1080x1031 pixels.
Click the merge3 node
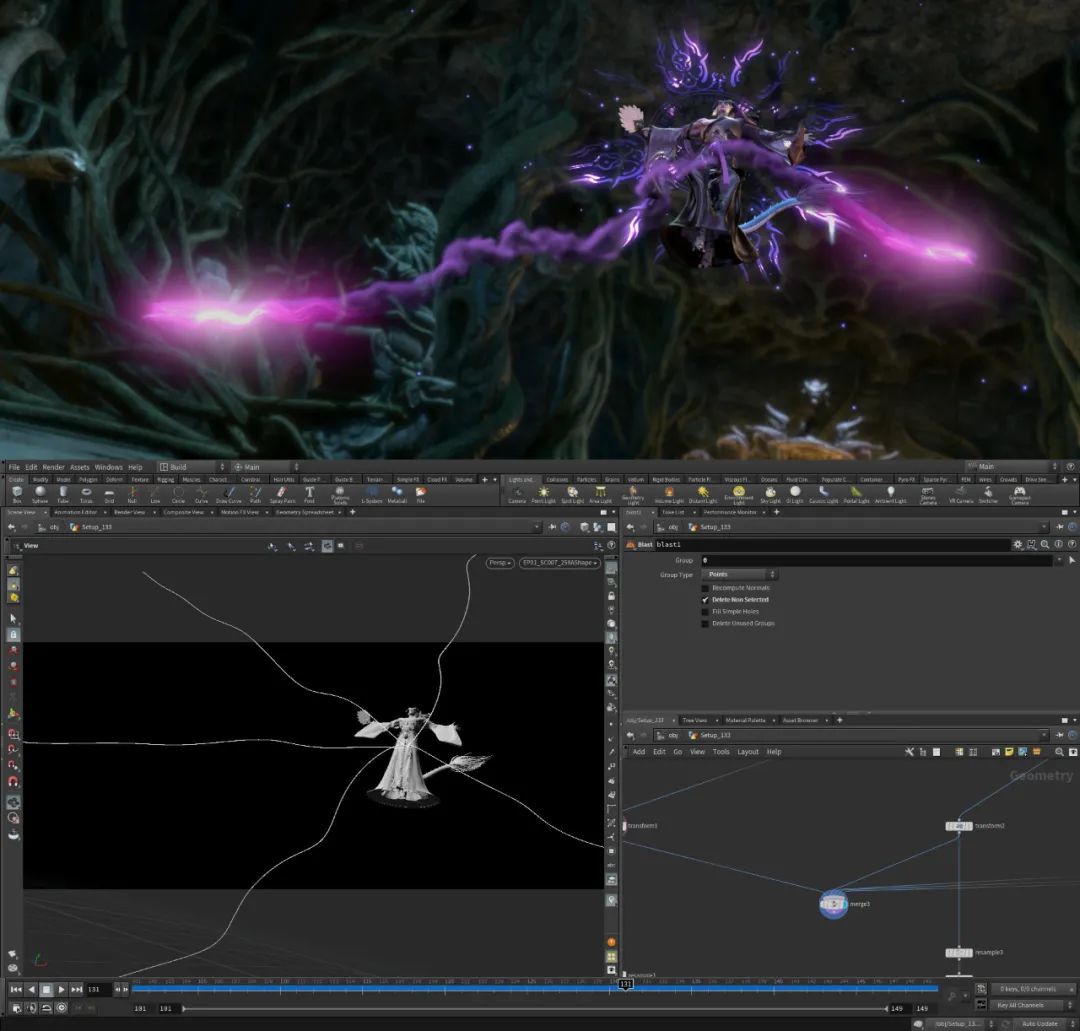(832, 904)
